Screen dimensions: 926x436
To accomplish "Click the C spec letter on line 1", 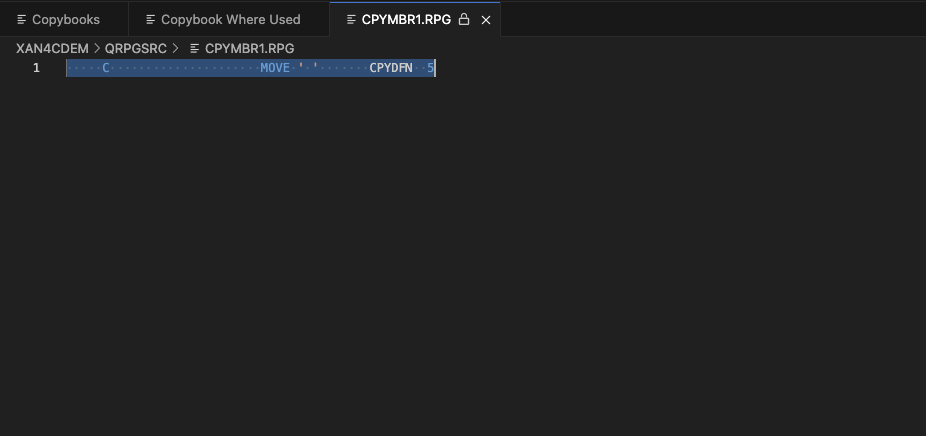I will pyautogui.click(x=106, y=68).
